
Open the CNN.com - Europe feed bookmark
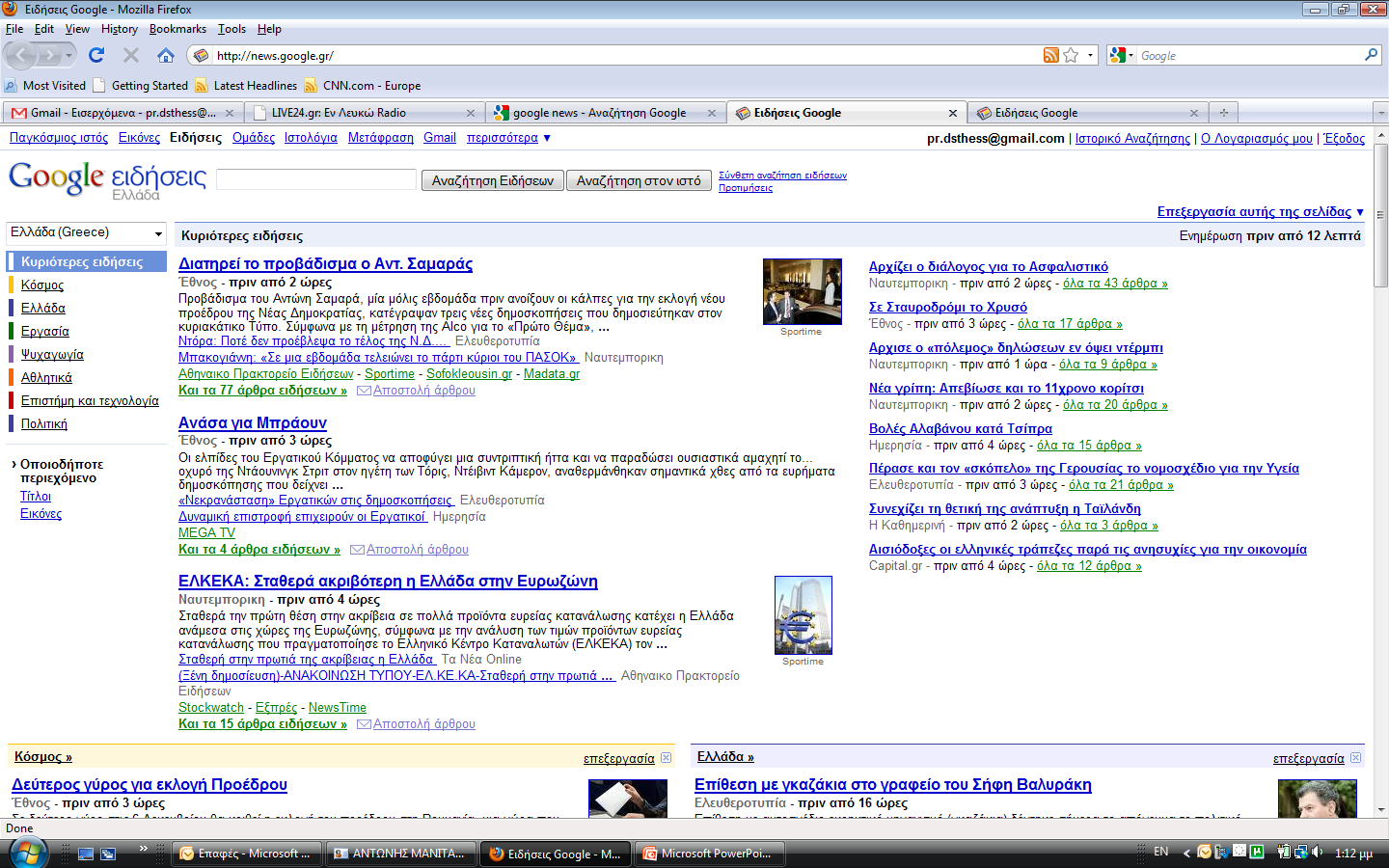coord(363,85)
